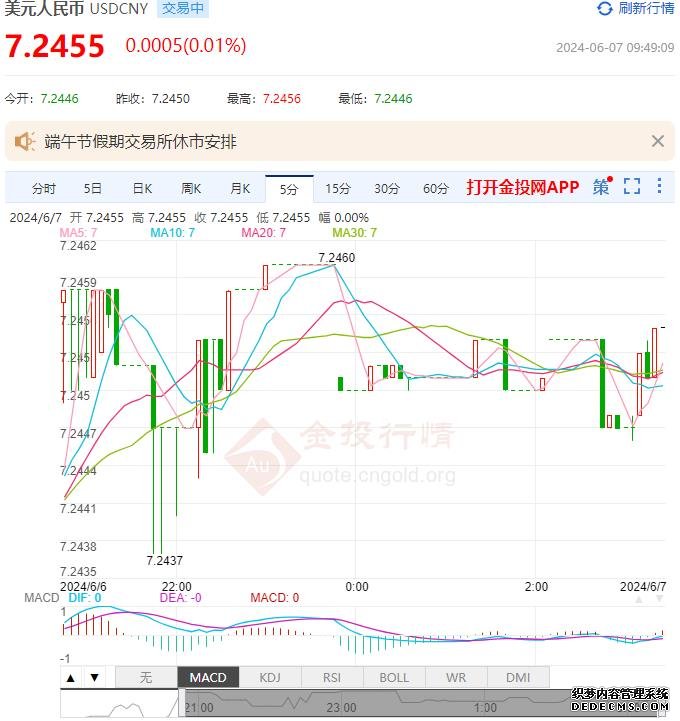Image resolution: width=680 pixels, height=721 pixels.
Task: Select the 周K weekly candlestick tab
Action: coord(191,189)
